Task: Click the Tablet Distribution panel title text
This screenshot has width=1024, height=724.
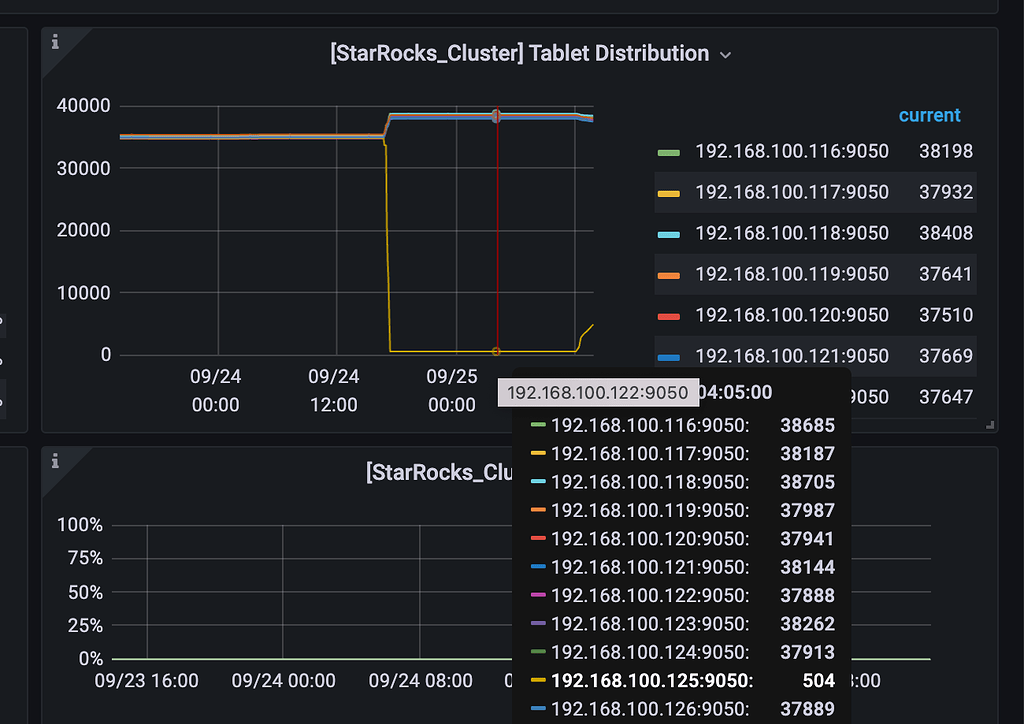Action: point(519,54)
